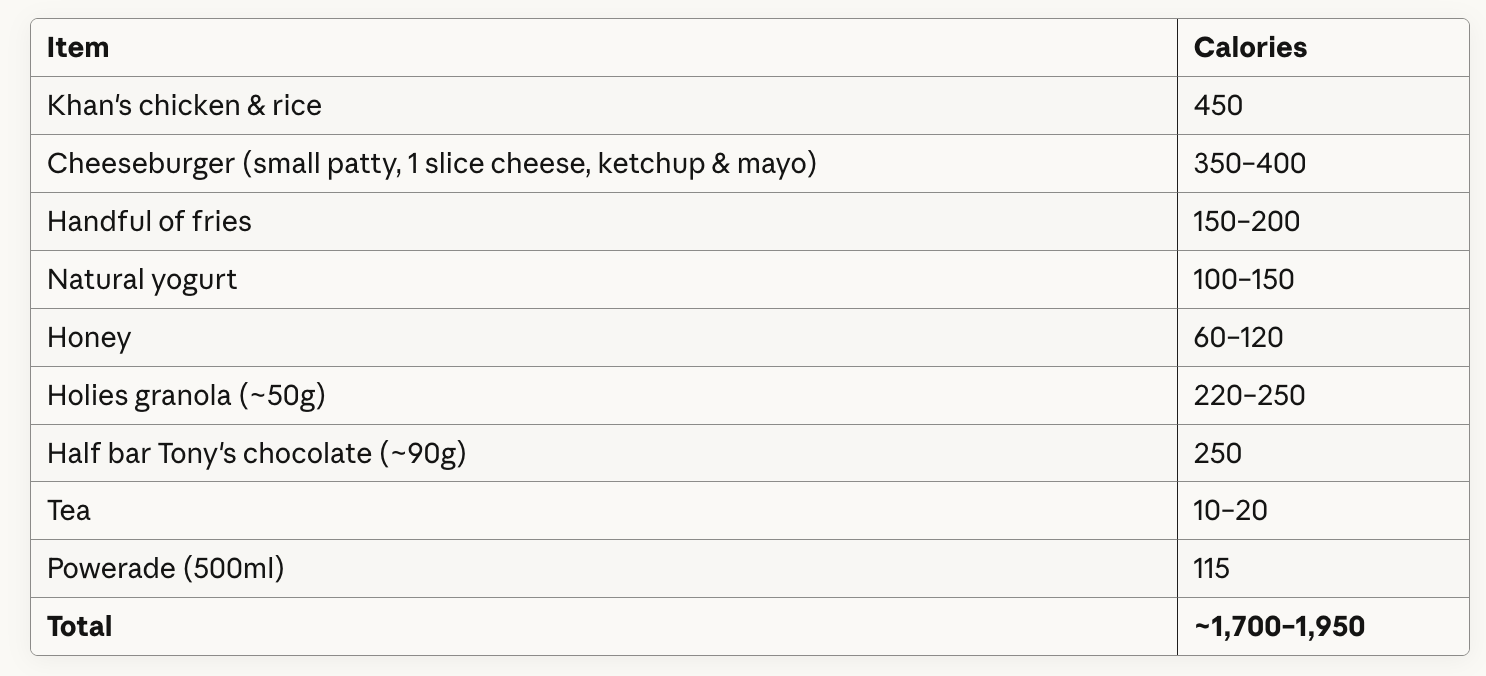Select the "Handful of fries" cell
The width and height of the screenshot is (1486, 676).
click(x=150, y=221)
